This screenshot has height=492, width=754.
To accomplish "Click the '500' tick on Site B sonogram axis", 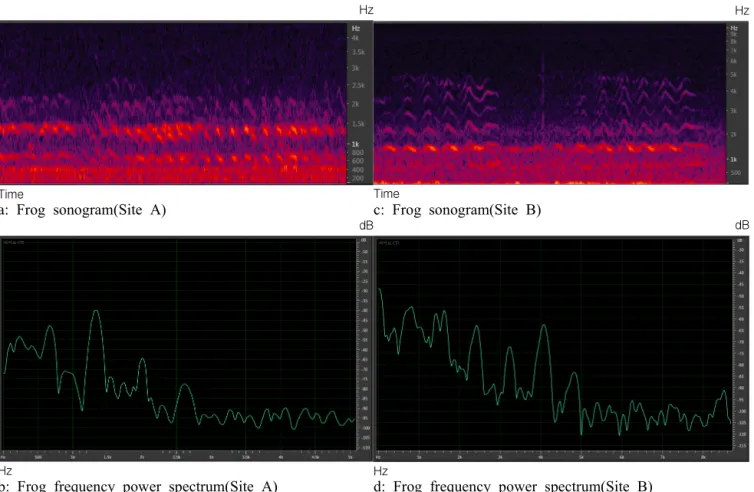I will click(x=736, y=172).
